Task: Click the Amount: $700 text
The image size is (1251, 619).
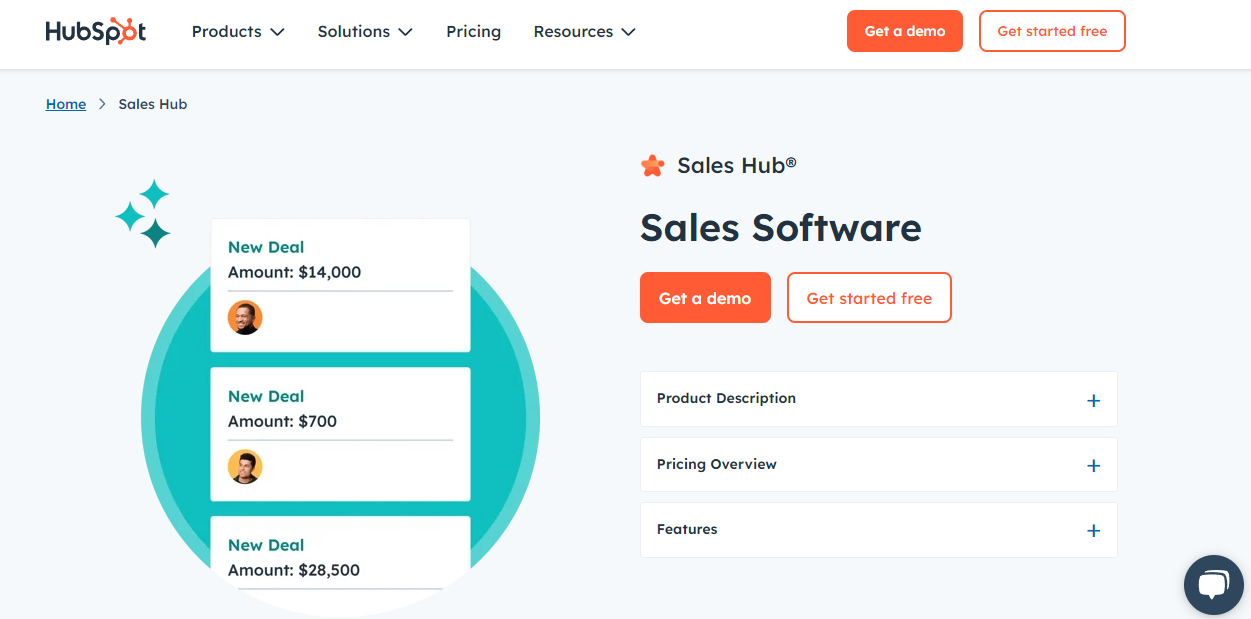Action: click(282, 421)
